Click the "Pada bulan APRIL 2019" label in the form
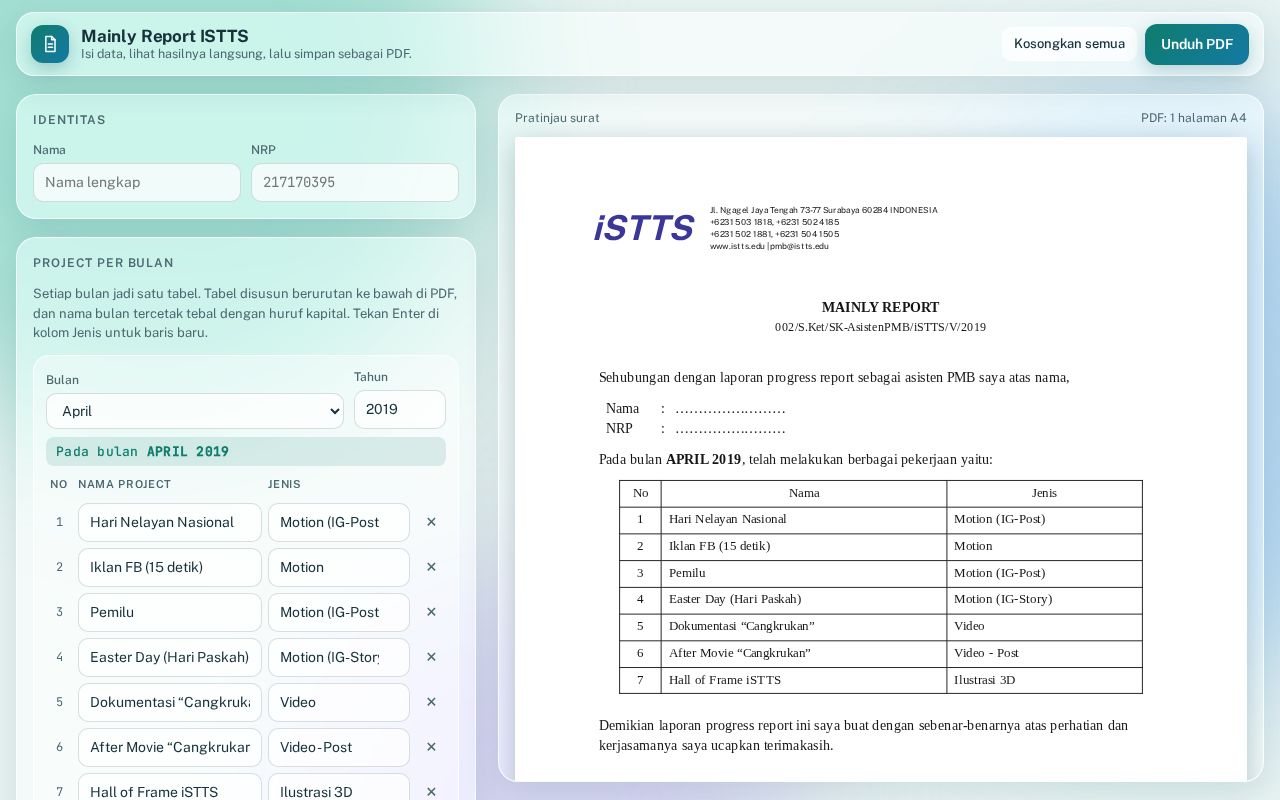 coord(246,452)
